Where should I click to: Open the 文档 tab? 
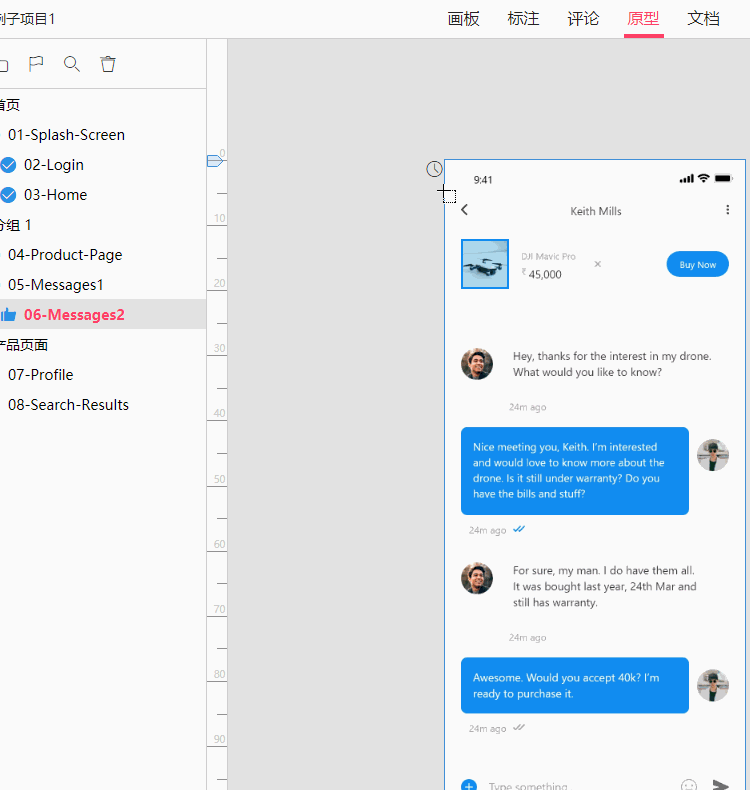pos(703,18)
